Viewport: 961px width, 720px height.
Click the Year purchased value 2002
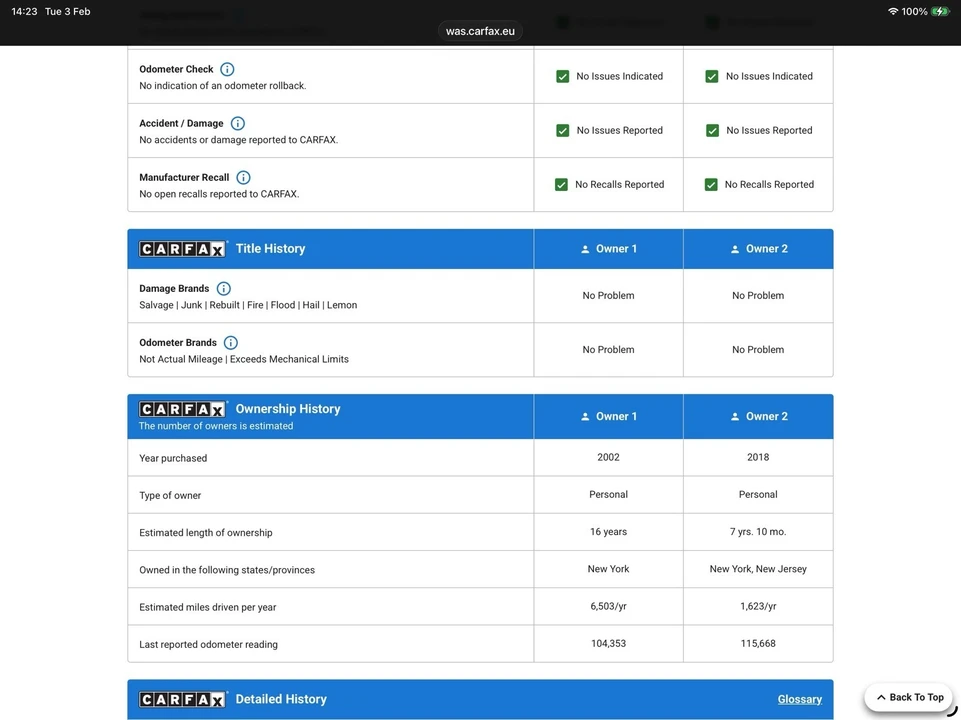click(609, 457)
